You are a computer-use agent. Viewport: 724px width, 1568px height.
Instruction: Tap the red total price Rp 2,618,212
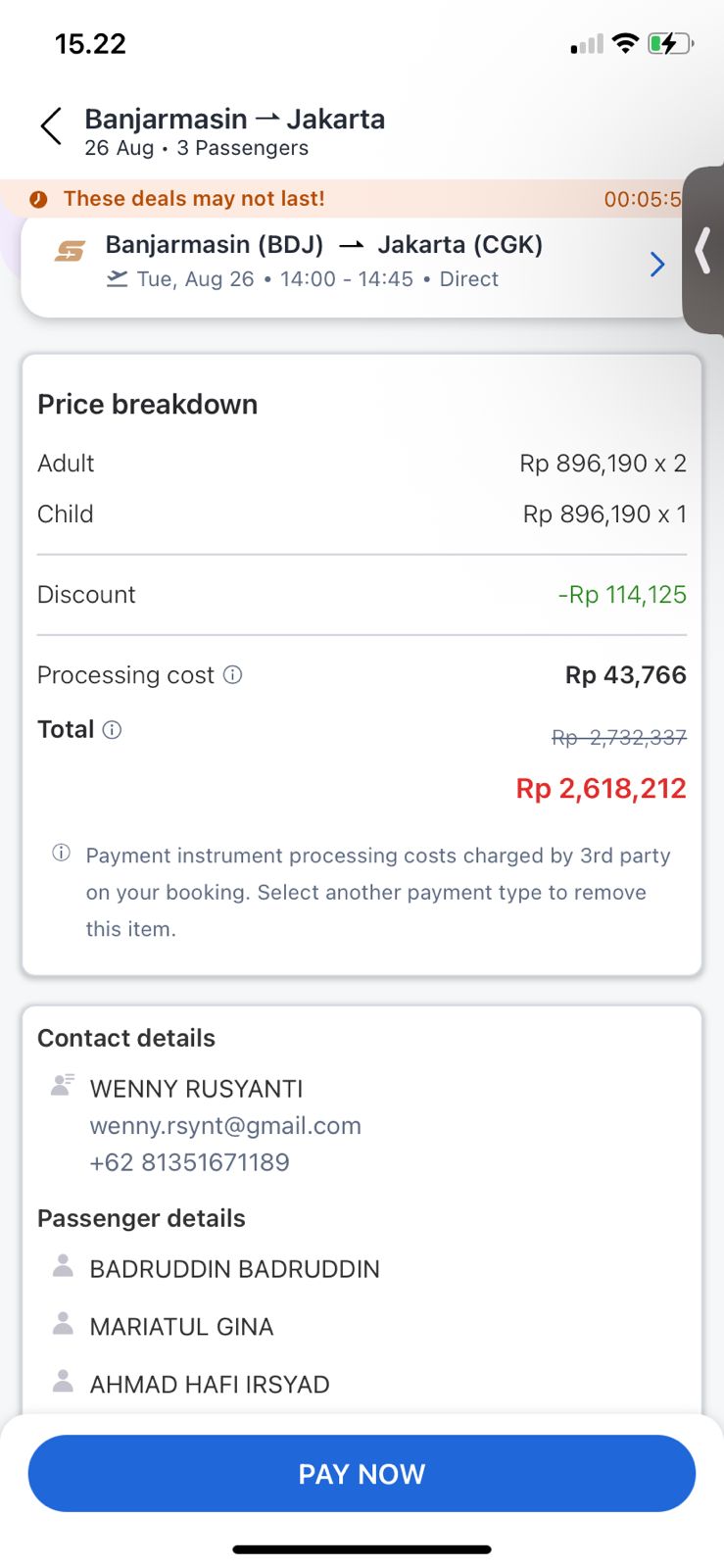601,789
